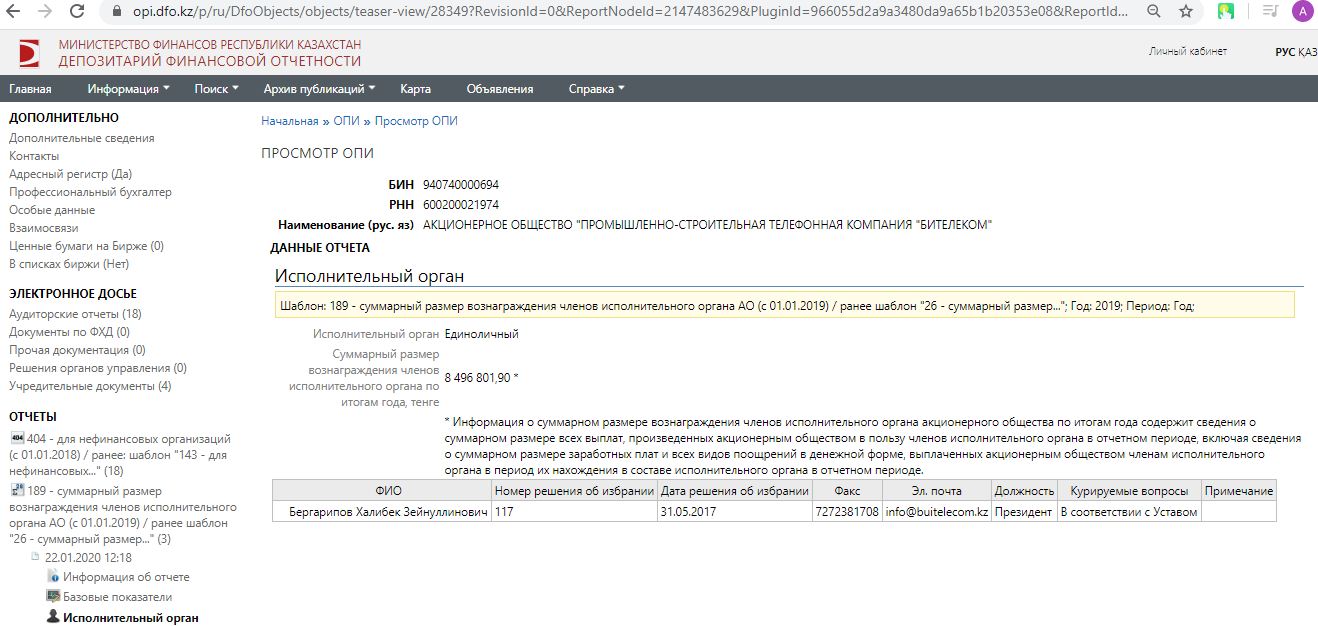Image resolution: width=1318 pixels, height=626 pixels.
Task: Click the info icon beside Информация об отчете
Action: click(x=53, y=577)
